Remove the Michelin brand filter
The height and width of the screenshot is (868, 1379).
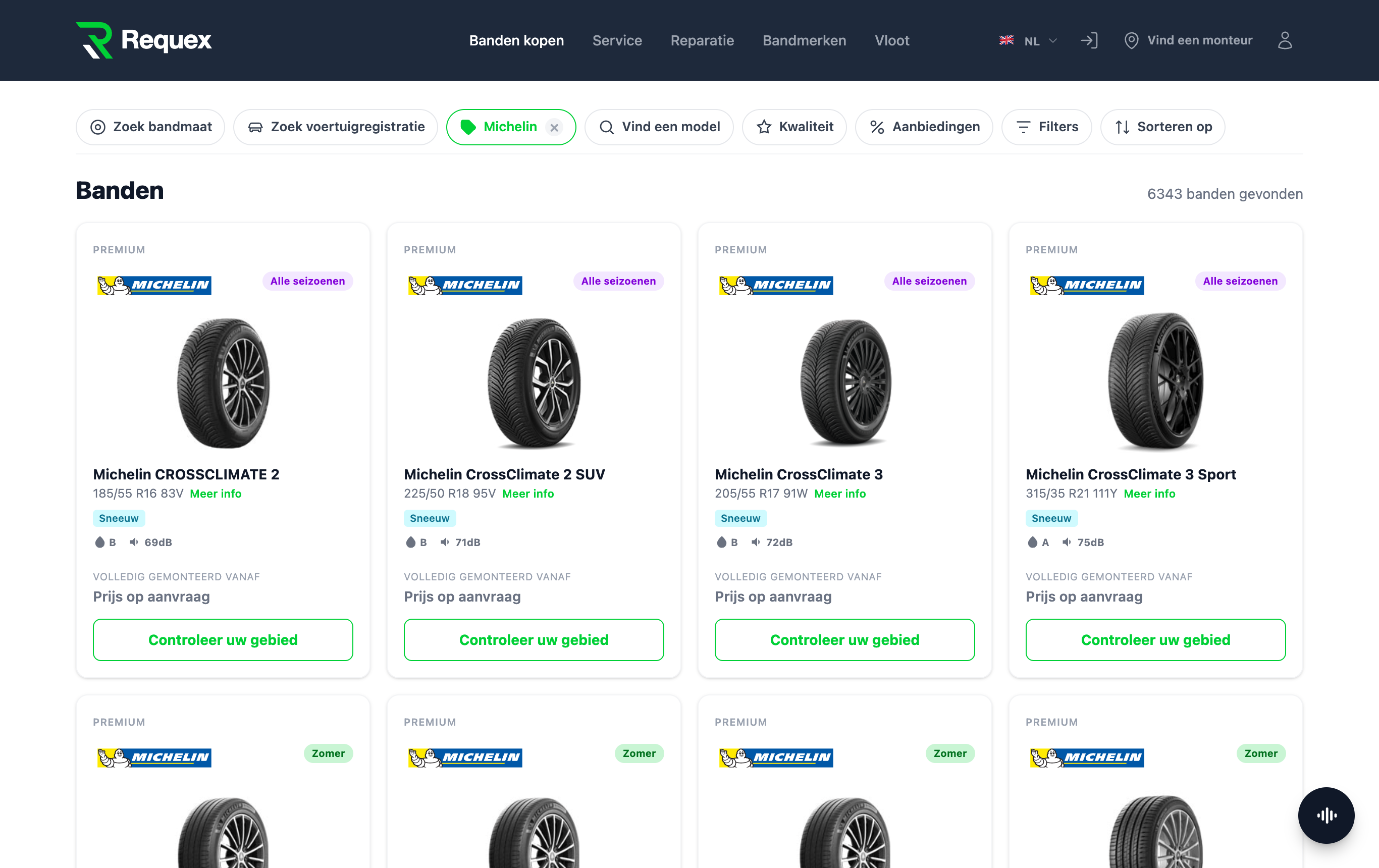pyautogui.click(x=554, y=128)
